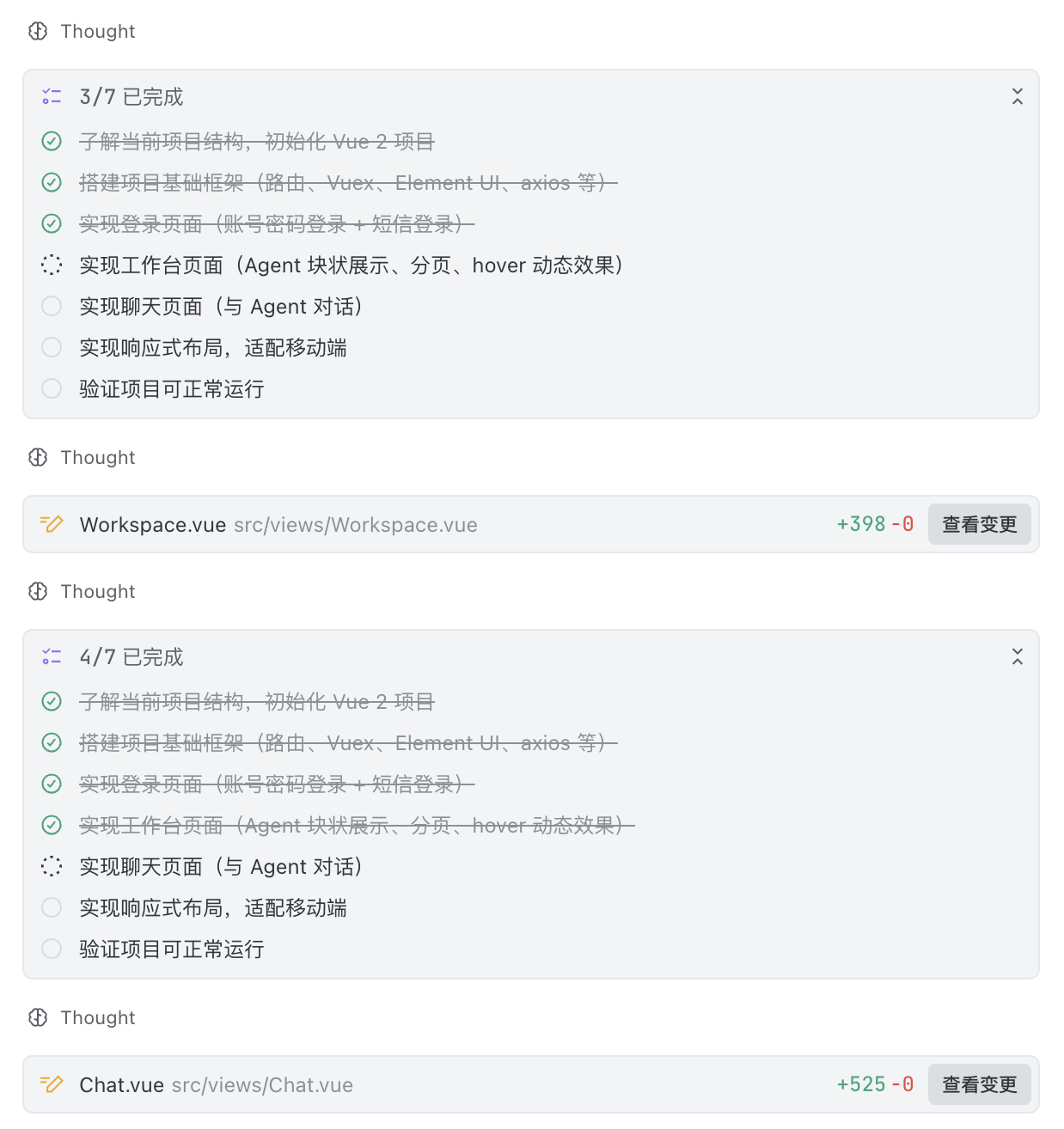Viewport: 1064px width, 1129px height.
Task: Collapse the 3/7 已完成 task panel
Action: point(1018,97)
